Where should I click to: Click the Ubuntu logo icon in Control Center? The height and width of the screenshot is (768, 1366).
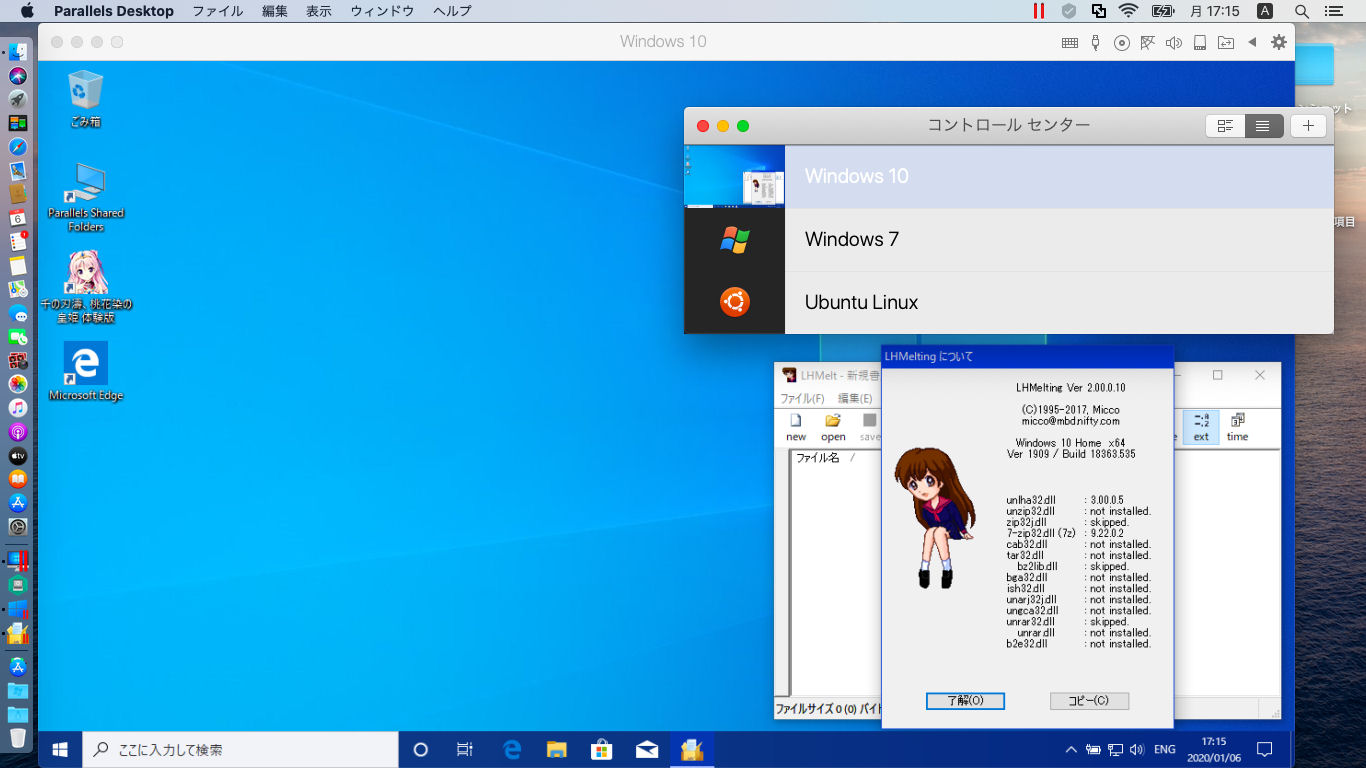(734, 302)
